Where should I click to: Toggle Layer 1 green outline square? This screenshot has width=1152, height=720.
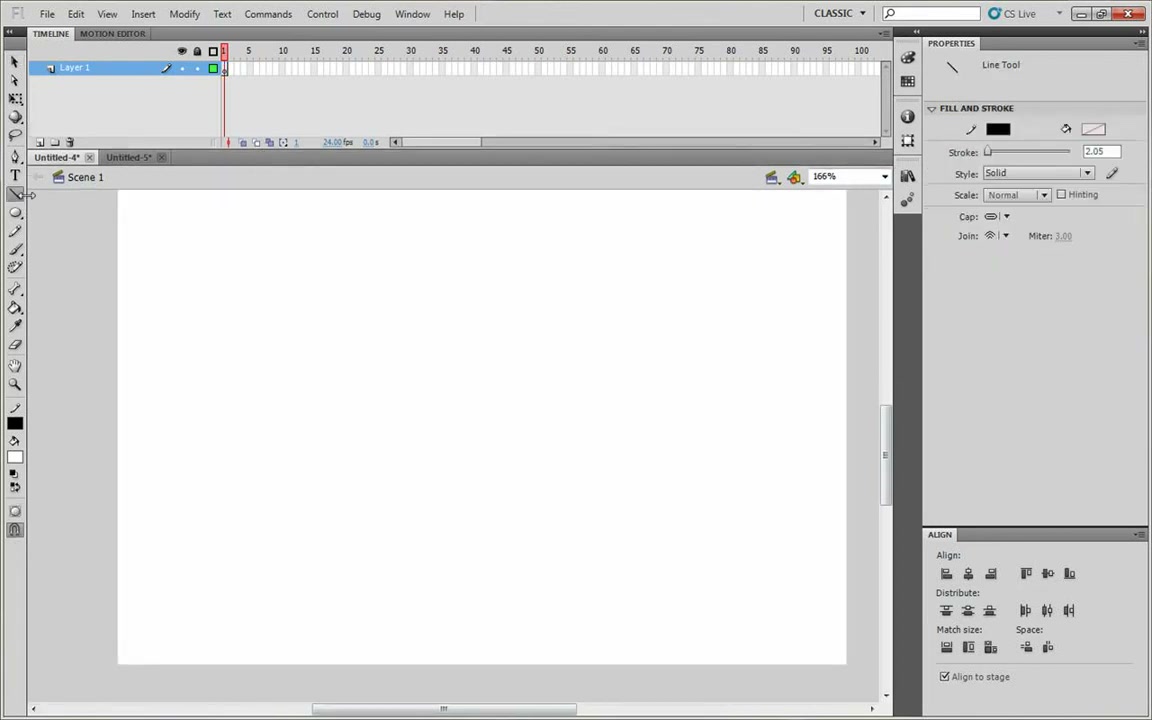click(x=213, y=68)
